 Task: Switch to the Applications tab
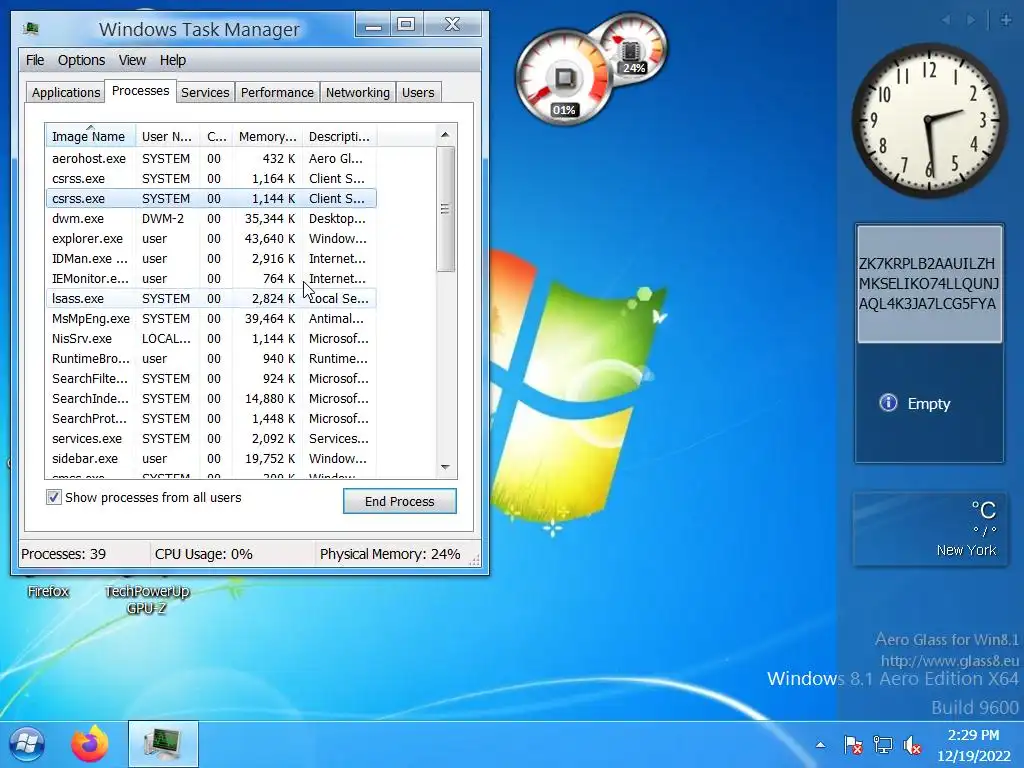pos(66,93)
